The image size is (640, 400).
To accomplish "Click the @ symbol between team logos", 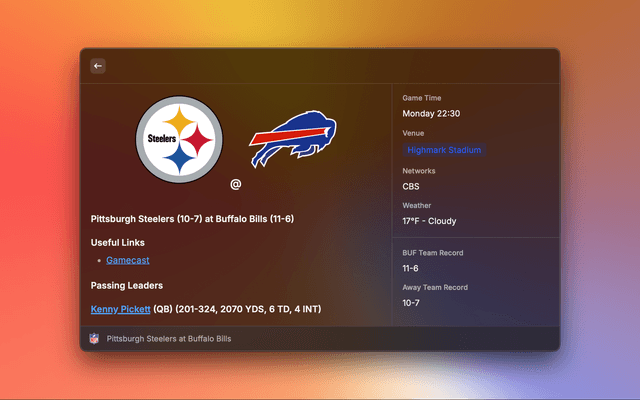I will 236,184.
